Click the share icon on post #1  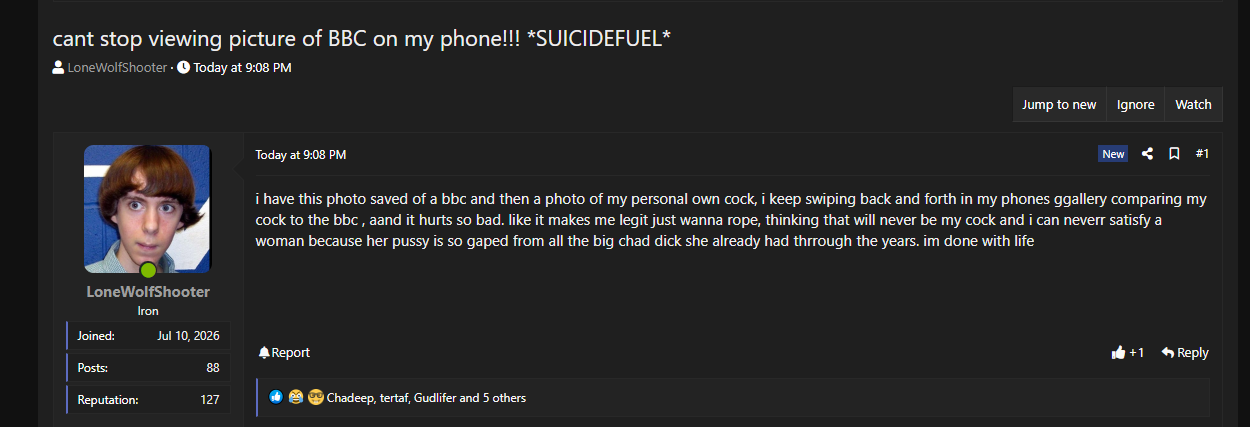(1148, 154)
